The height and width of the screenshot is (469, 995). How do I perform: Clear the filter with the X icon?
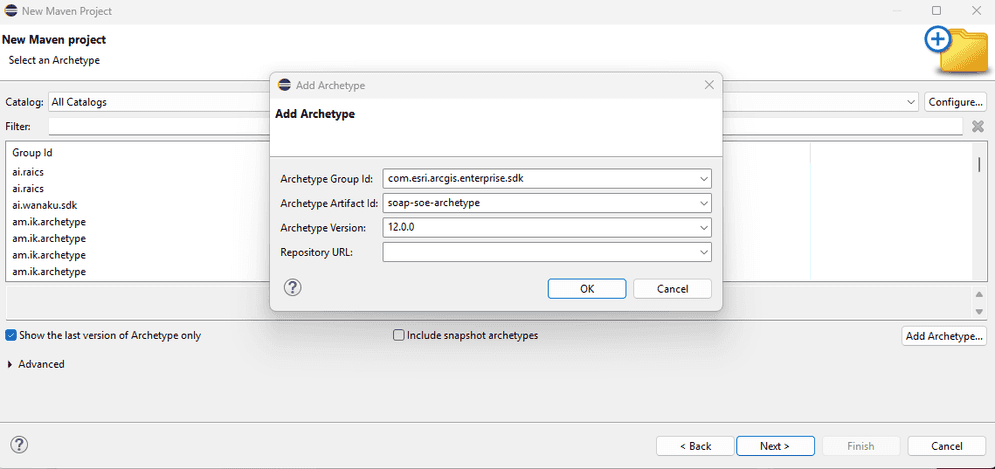(978, 127)
